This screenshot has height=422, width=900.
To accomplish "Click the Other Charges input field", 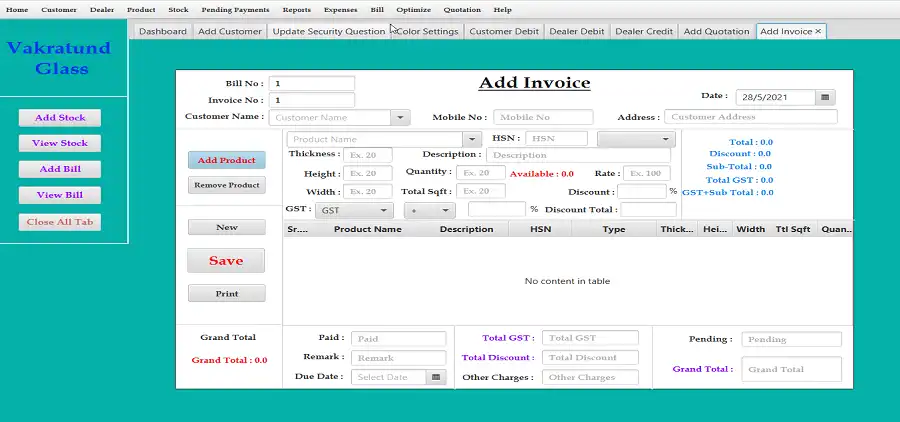I will tap(590, 377).
